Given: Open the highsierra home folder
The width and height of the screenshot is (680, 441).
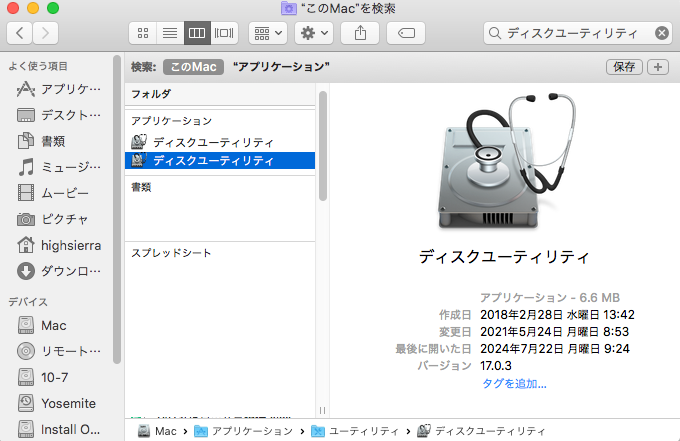Looking at the screenshot, I should (59, 245).
